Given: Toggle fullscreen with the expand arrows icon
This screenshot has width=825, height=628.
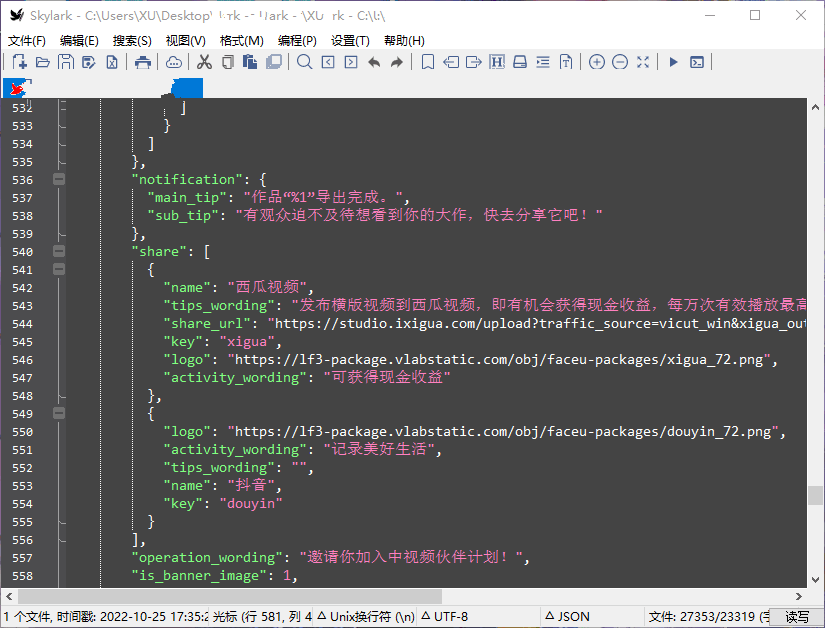Looking at the screenshot, I should (643, 62).
